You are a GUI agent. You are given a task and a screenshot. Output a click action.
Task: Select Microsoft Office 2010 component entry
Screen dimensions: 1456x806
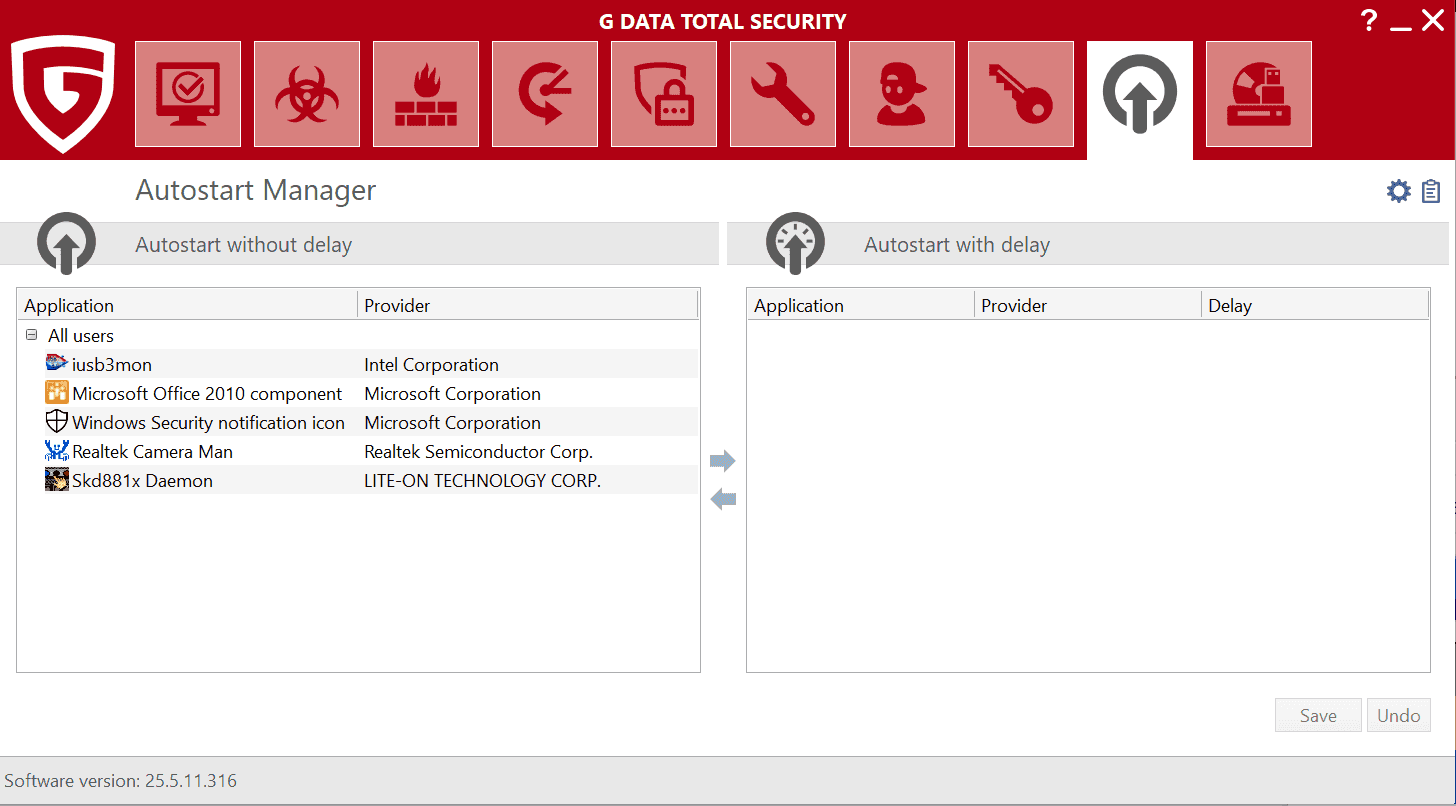[207, 393]
